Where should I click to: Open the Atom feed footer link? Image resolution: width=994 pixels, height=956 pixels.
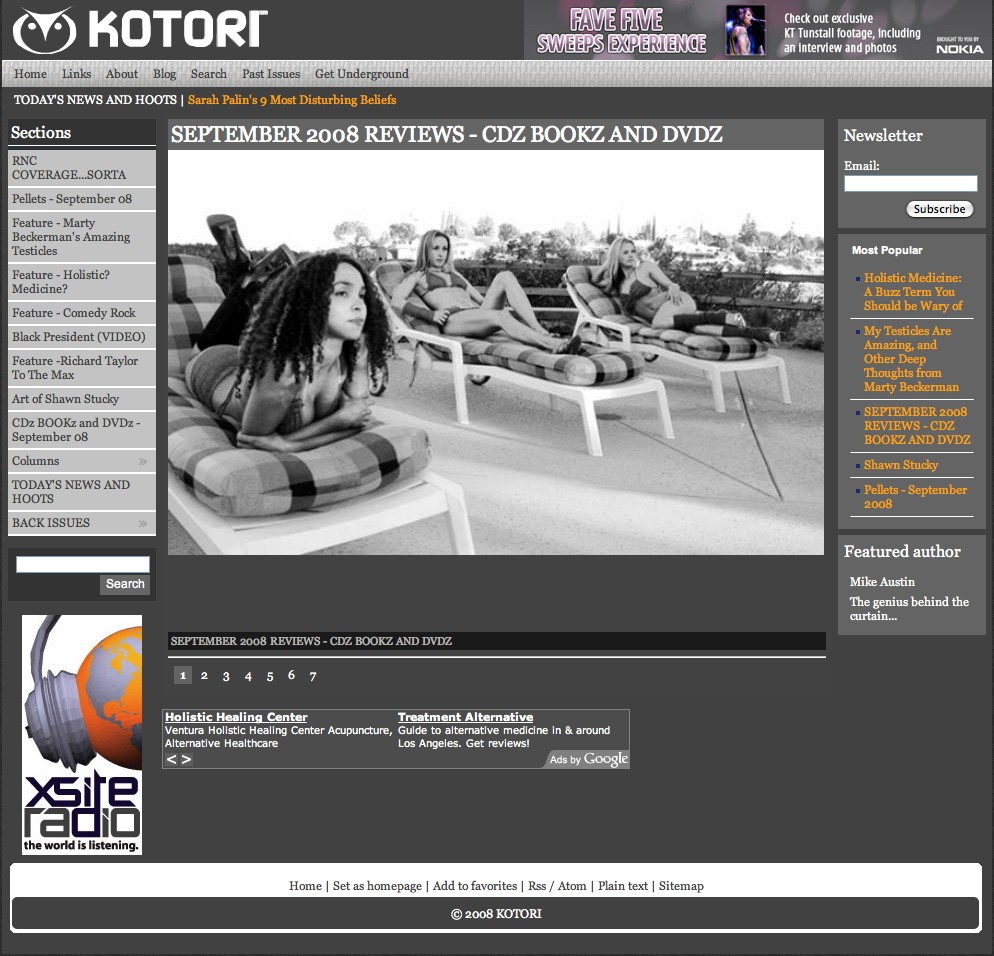click(x=572, y=886)
